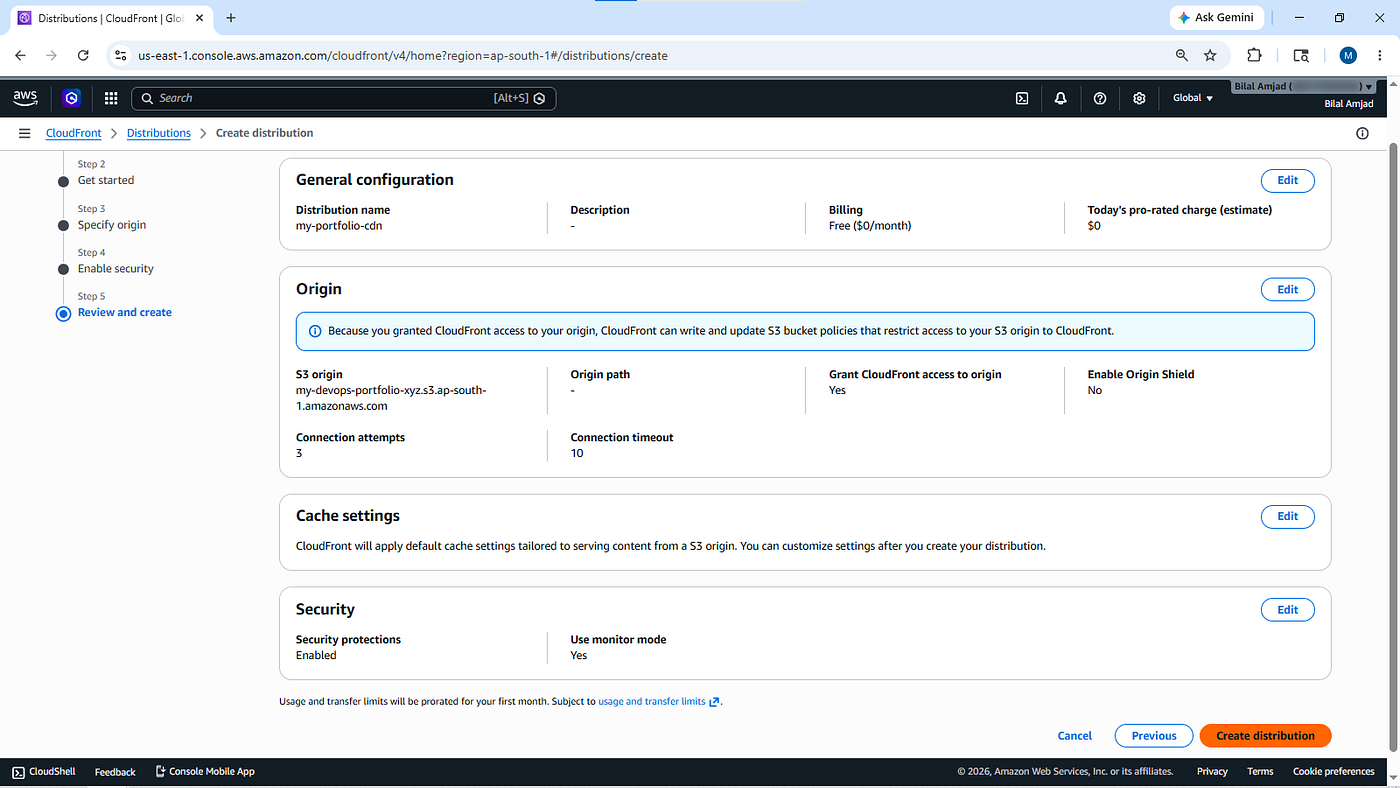Open Chrome profile avatar M

(x=1348, y=56)
